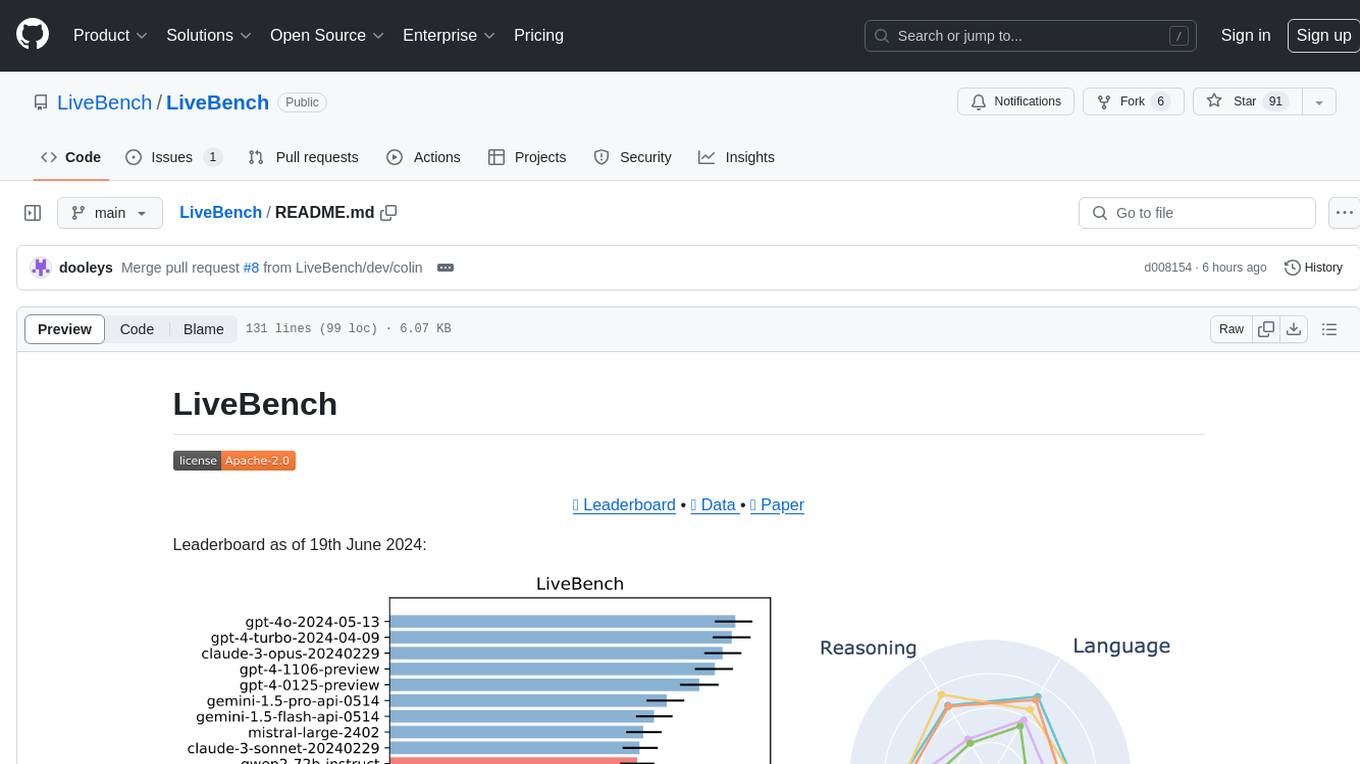Open the LiveBench bar chart image

[480, 669]
